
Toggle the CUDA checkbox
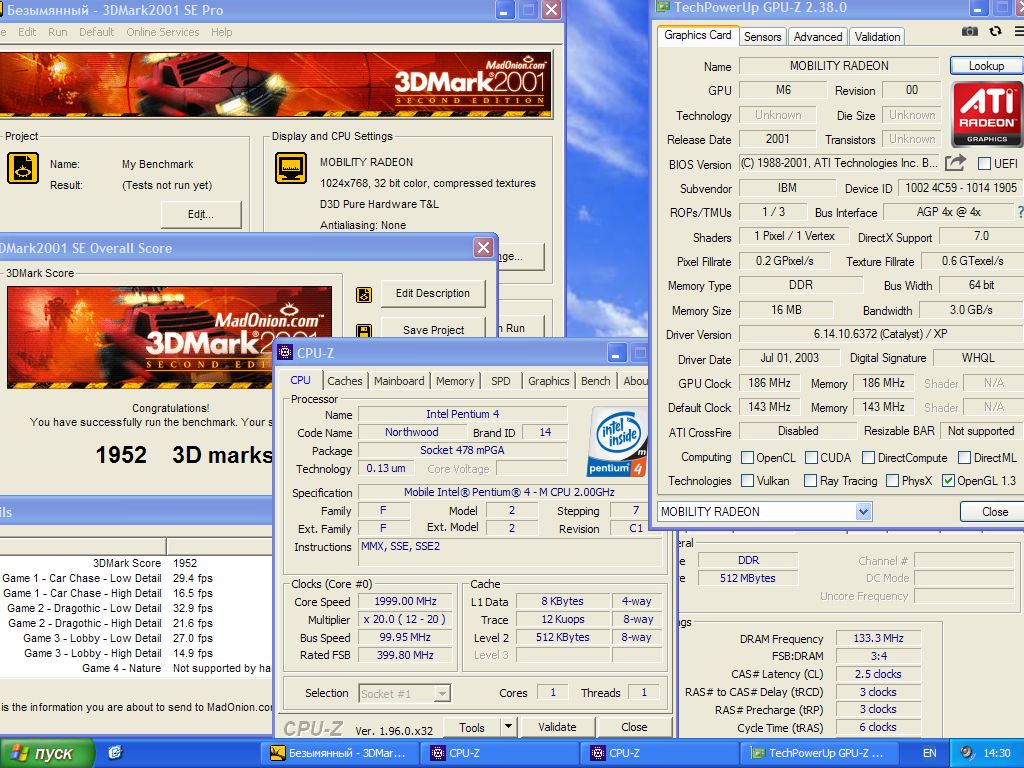click(x=811, y=458)
